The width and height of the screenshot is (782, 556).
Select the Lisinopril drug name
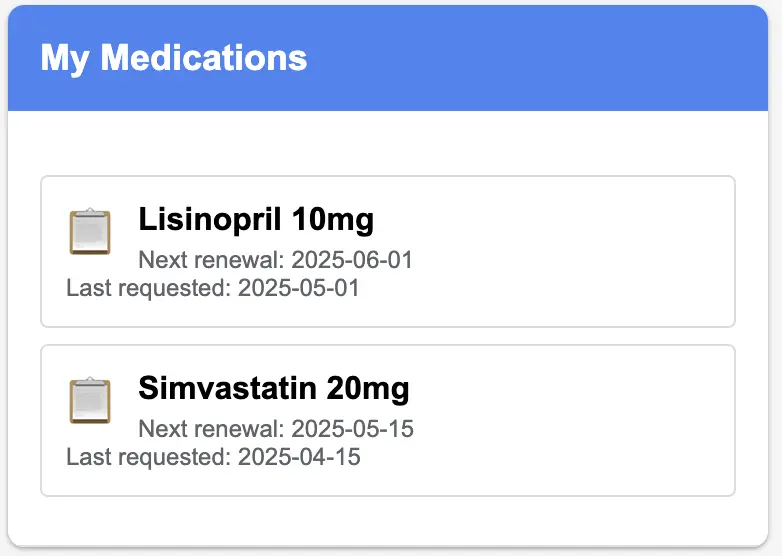click(x=210, y=219)
